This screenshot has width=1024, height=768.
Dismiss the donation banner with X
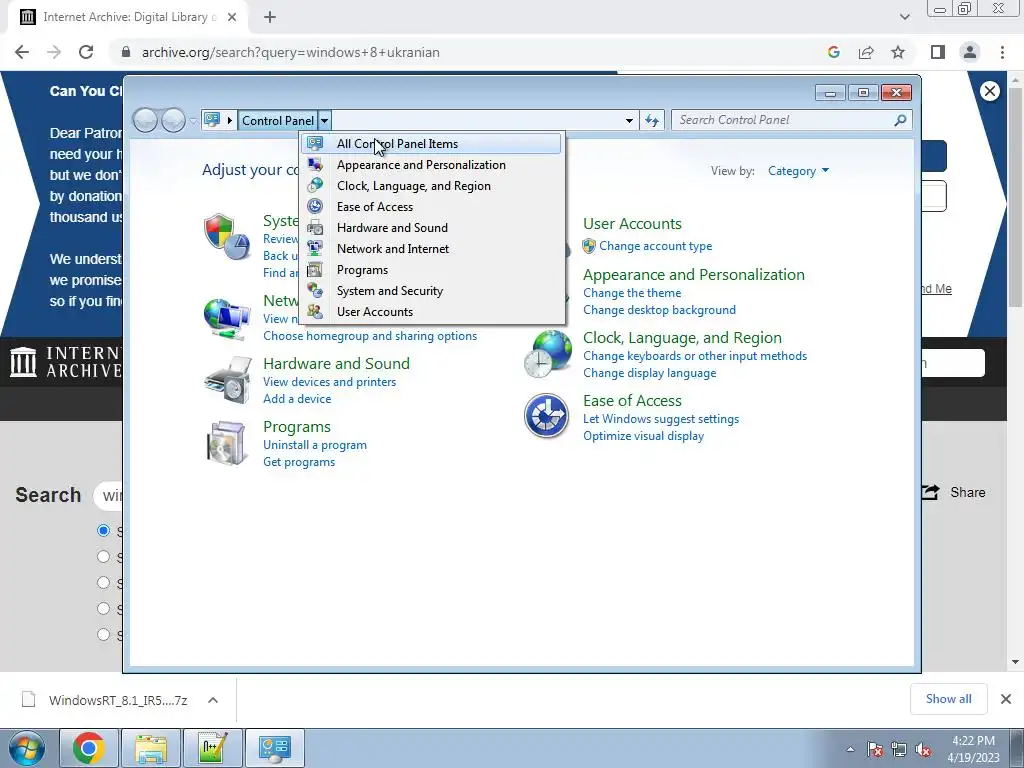coord(989,91)
